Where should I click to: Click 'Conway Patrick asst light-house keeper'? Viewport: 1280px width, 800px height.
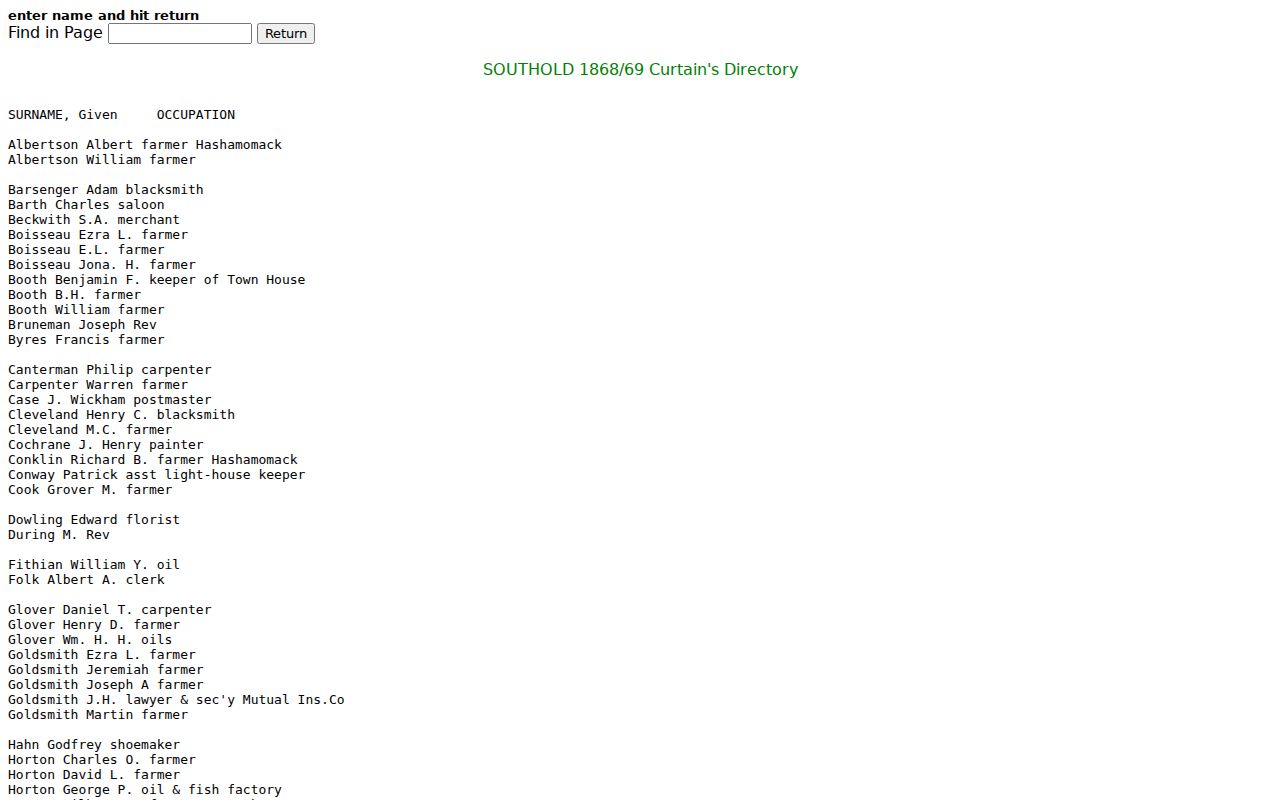[x=157, y=475]
